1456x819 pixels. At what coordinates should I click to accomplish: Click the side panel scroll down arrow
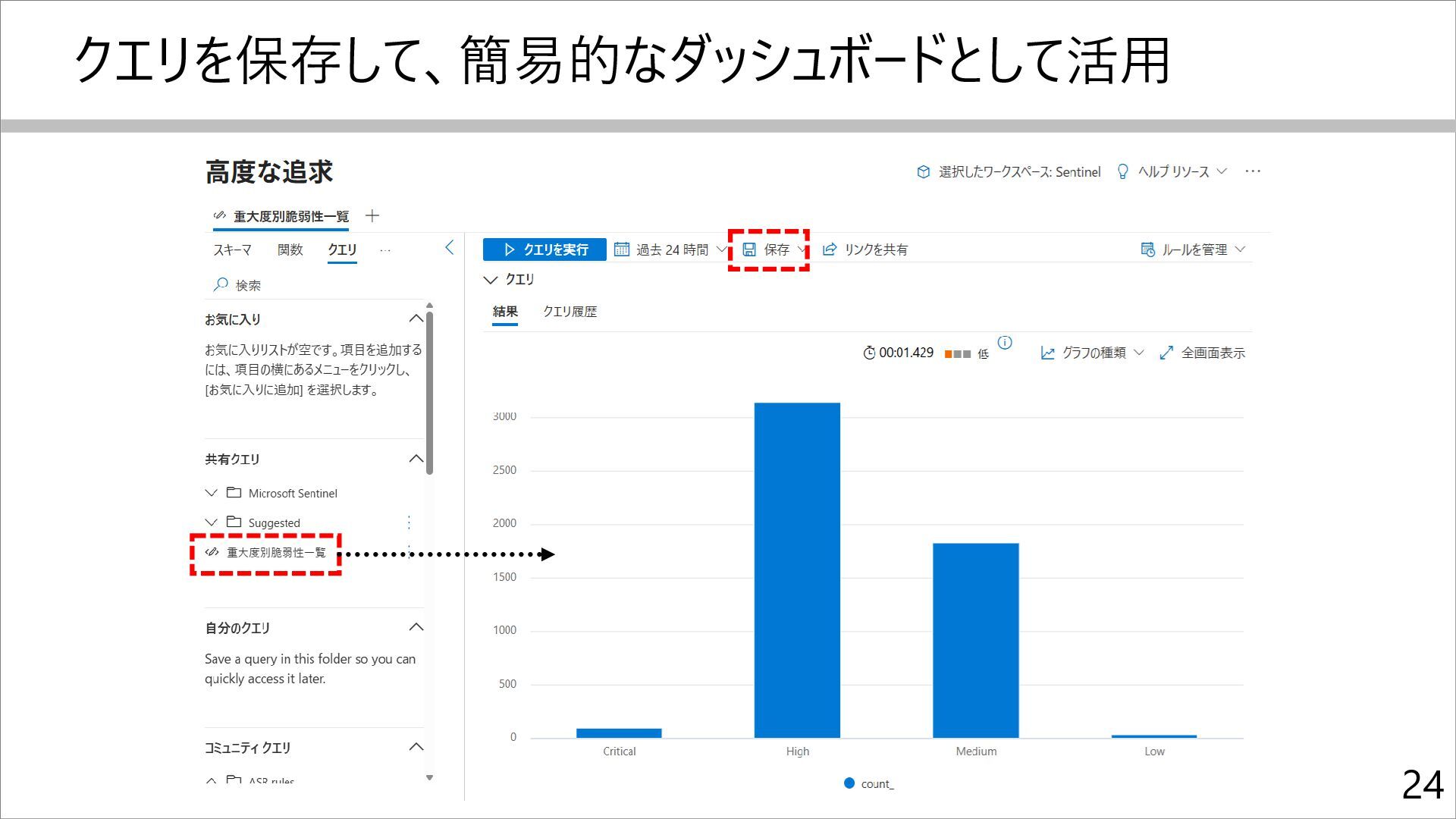[x=429, y=777]
